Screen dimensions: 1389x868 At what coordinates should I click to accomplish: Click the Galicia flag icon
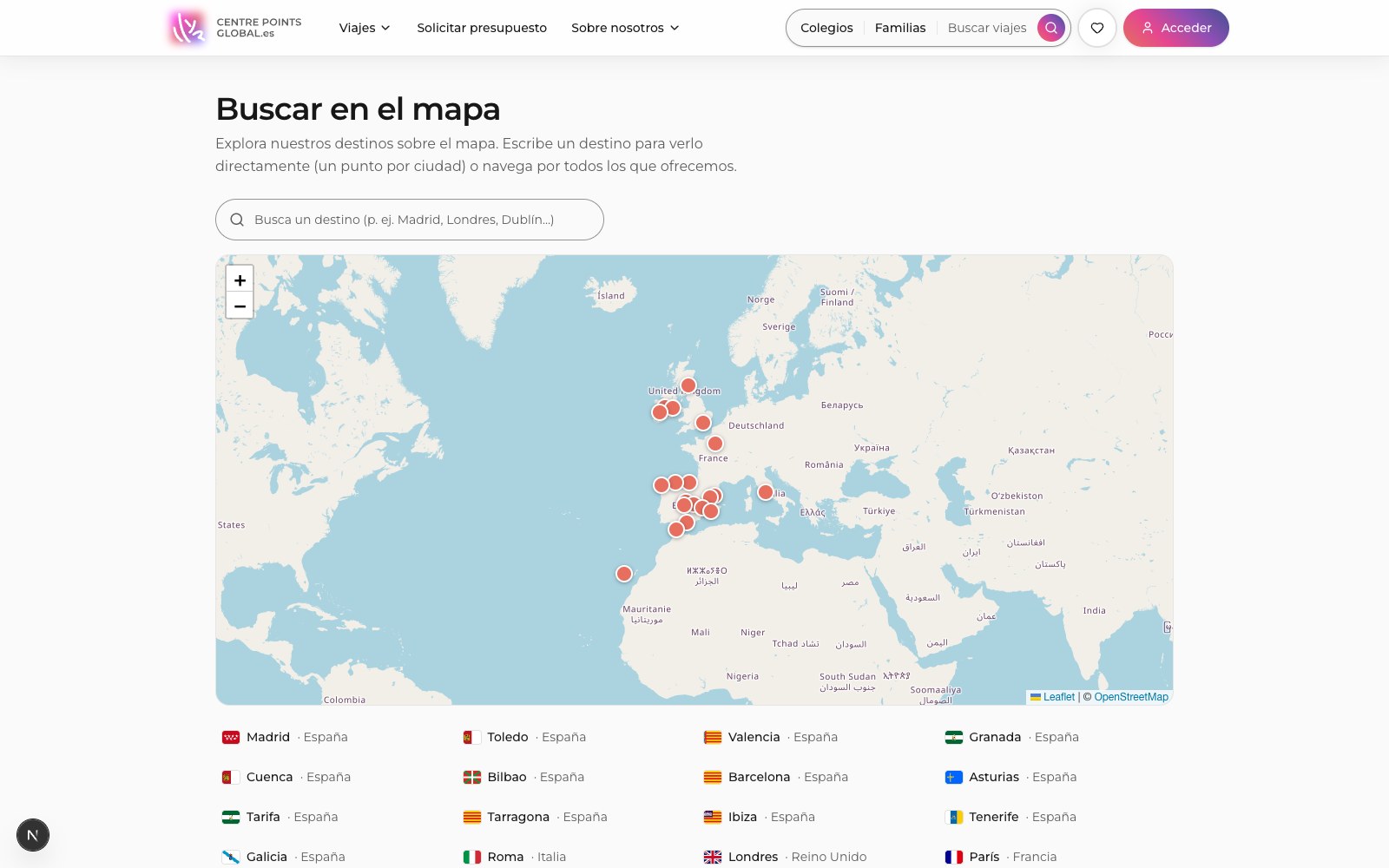pyautogui.click(x=231, y=857)
